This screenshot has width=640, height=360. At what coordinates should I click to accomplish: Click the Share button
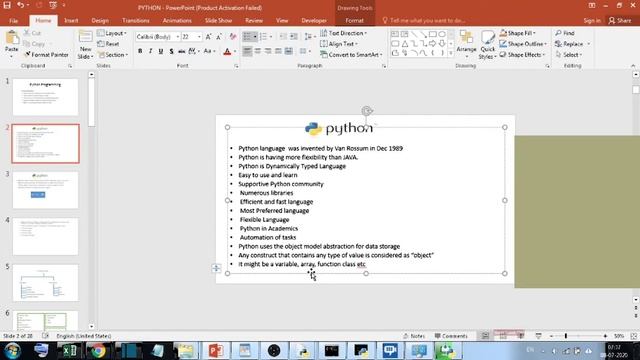coord(620,20)
